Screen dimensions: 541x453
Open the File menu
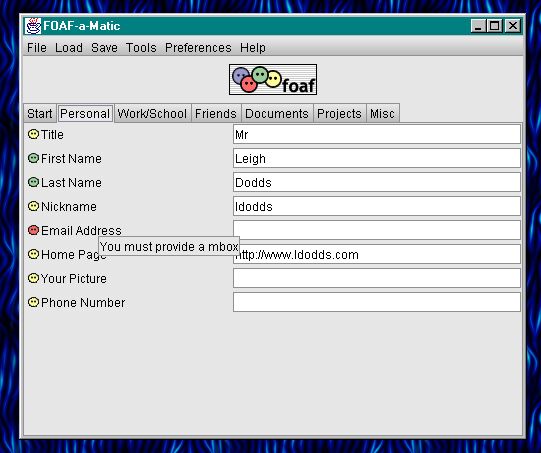37,48
